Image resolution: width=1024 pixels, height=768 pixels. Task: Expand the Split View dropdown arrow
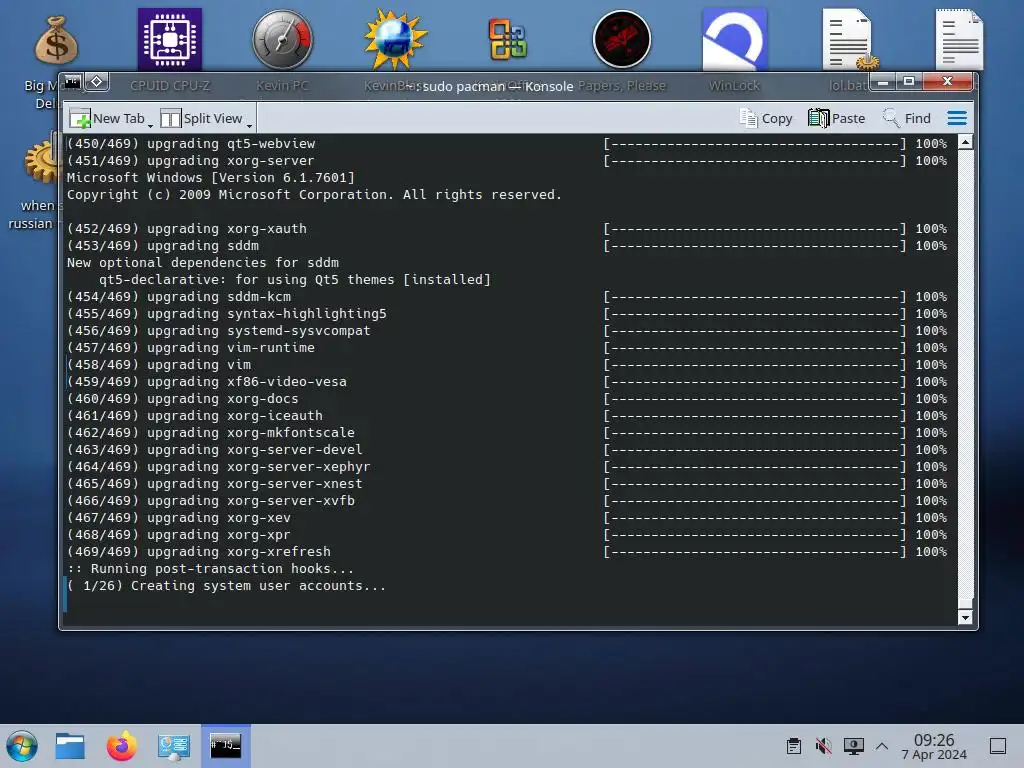point(249,124)
